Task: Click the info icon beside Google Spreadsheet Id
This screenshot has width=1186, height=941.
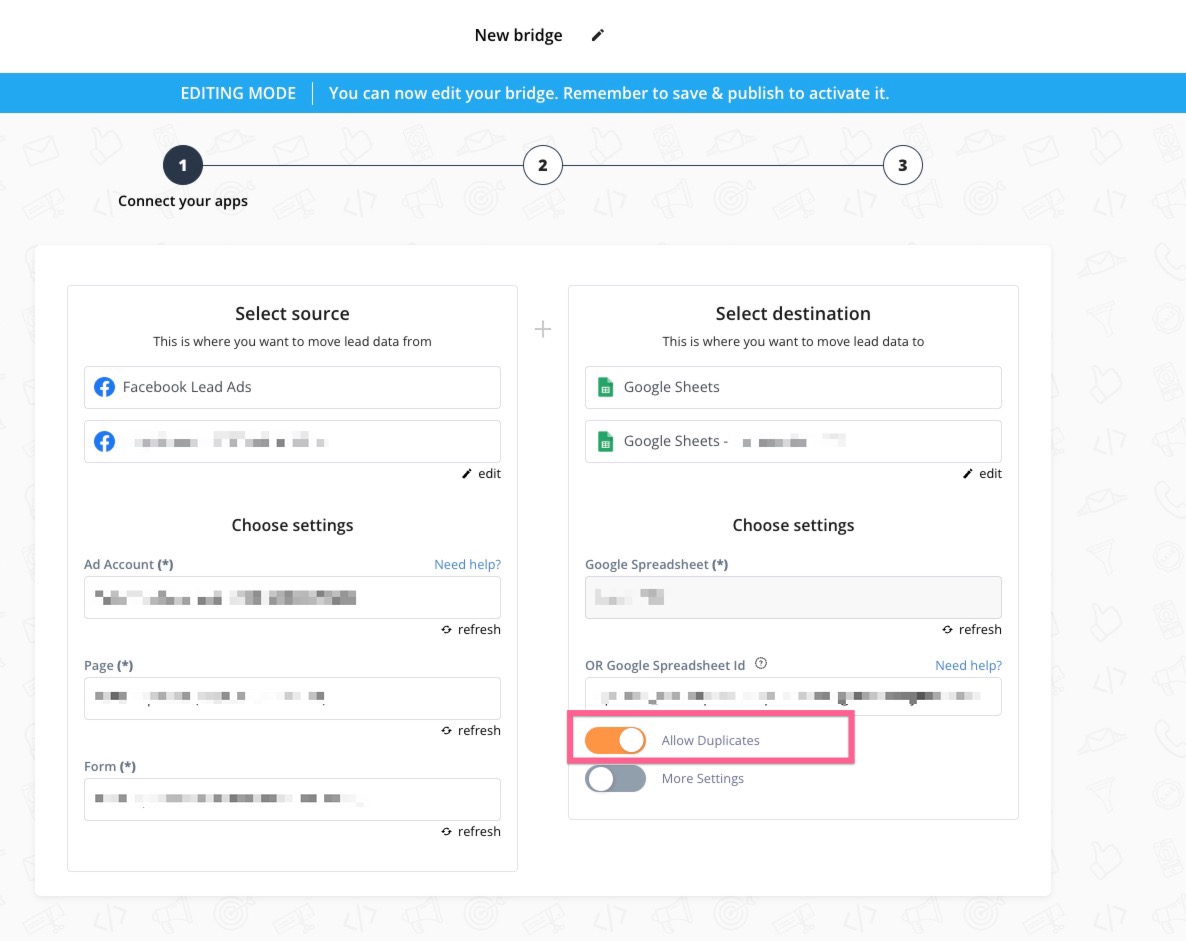Action: [761, 663]
